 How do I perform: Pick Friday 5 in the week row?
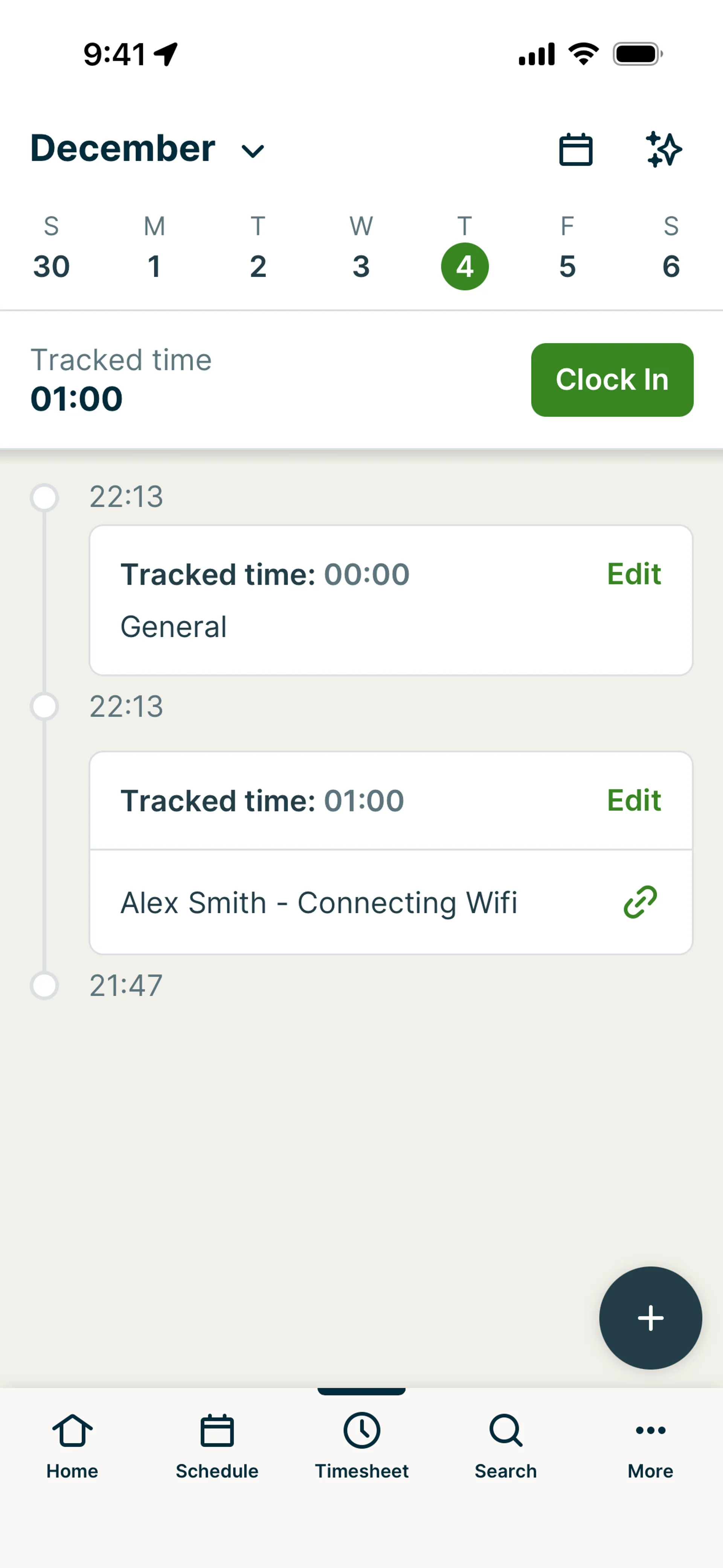point(567,265)
